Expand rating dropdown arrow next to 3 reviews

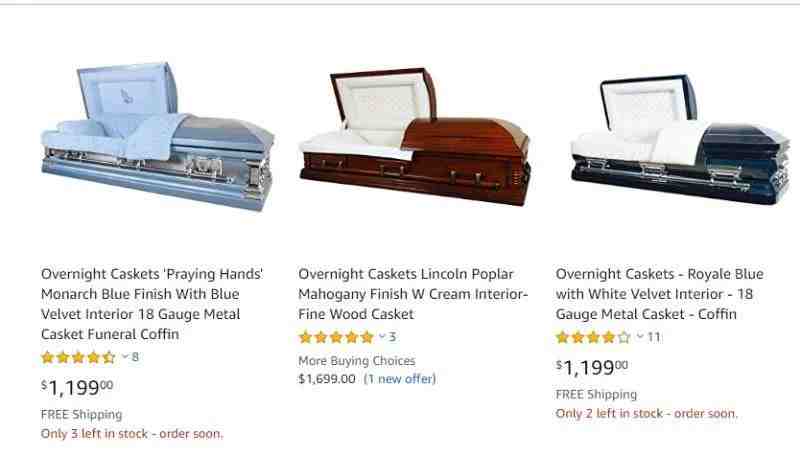tap(382, 336)
